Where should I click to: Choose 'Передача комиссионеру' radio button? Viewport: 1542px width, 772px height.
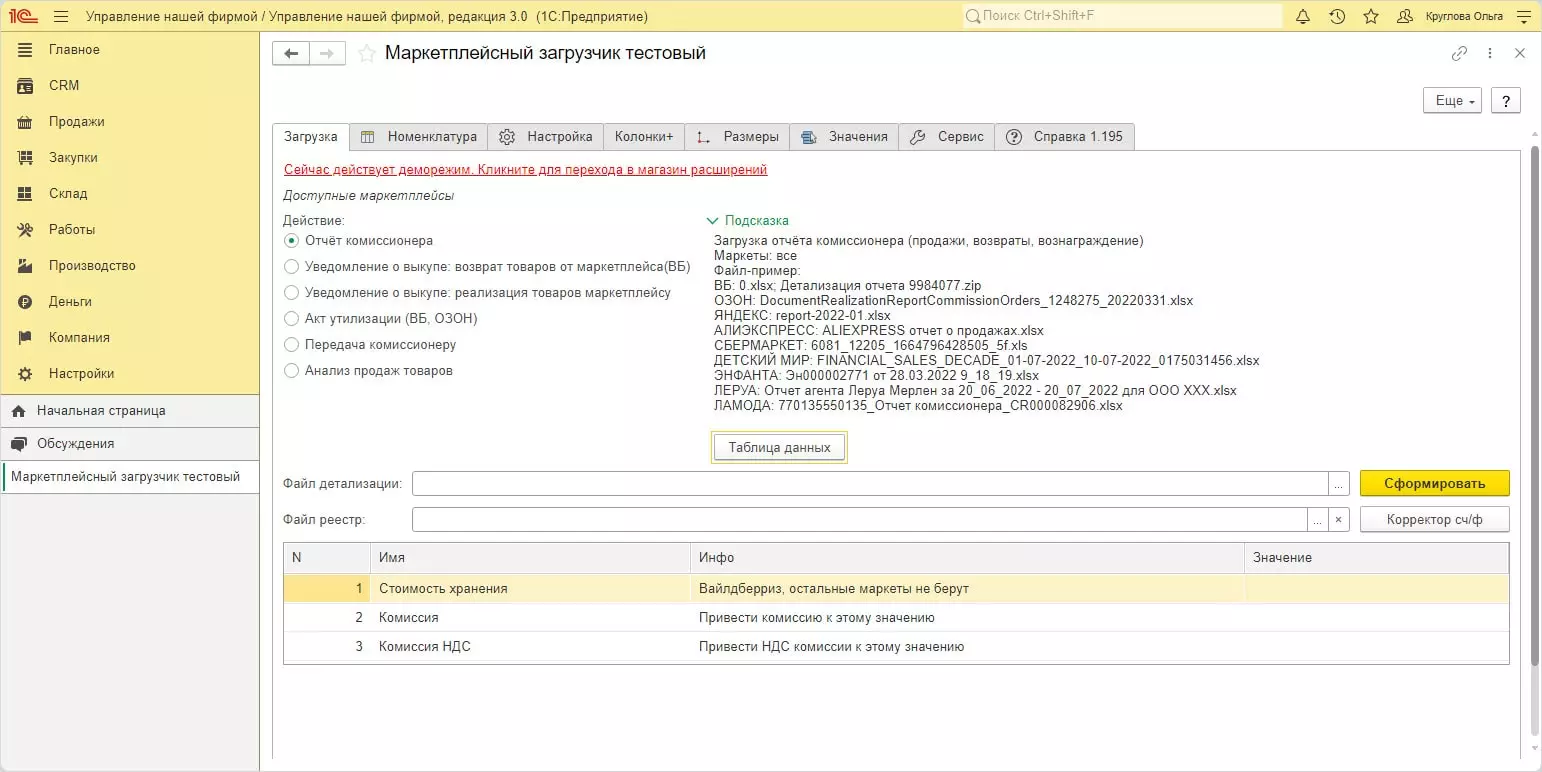(292, 345)
